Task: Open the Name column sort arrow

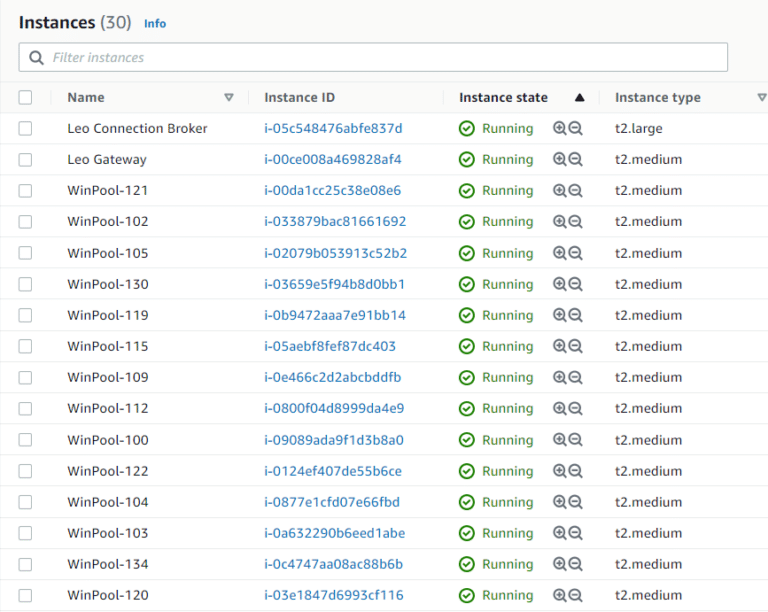Action: (229, 97)
